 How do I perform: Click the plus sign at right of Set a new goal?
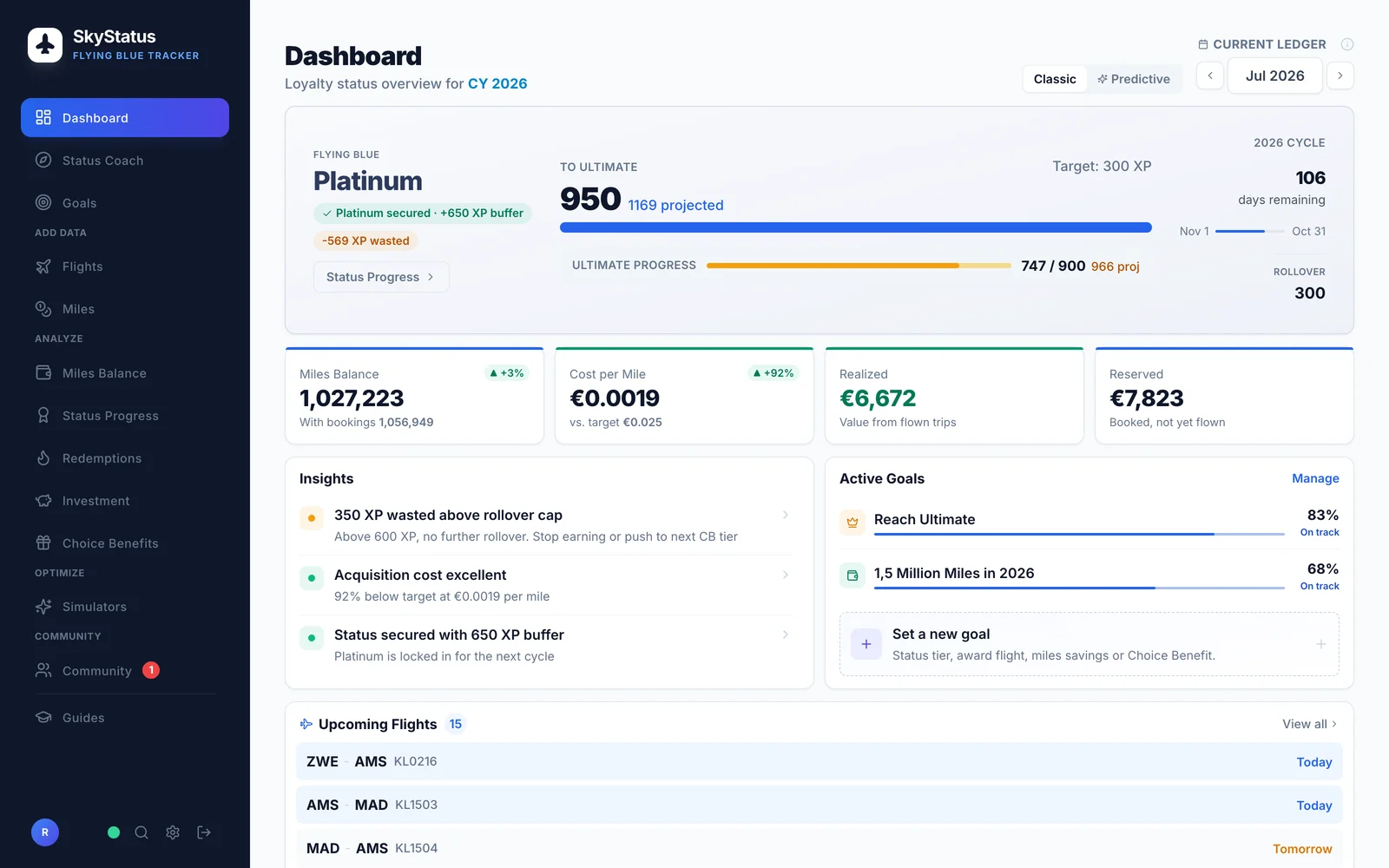(1320, 644)
